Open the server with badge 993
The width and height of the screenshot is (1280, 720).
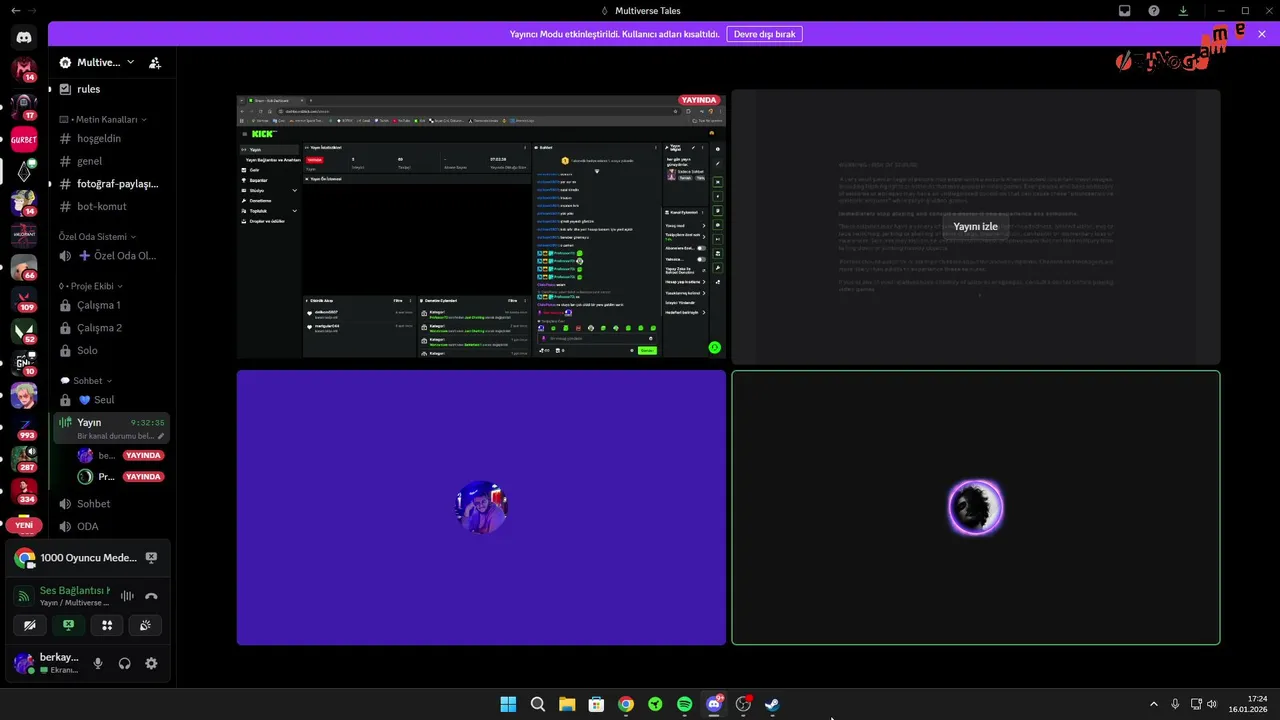(24, 428)
